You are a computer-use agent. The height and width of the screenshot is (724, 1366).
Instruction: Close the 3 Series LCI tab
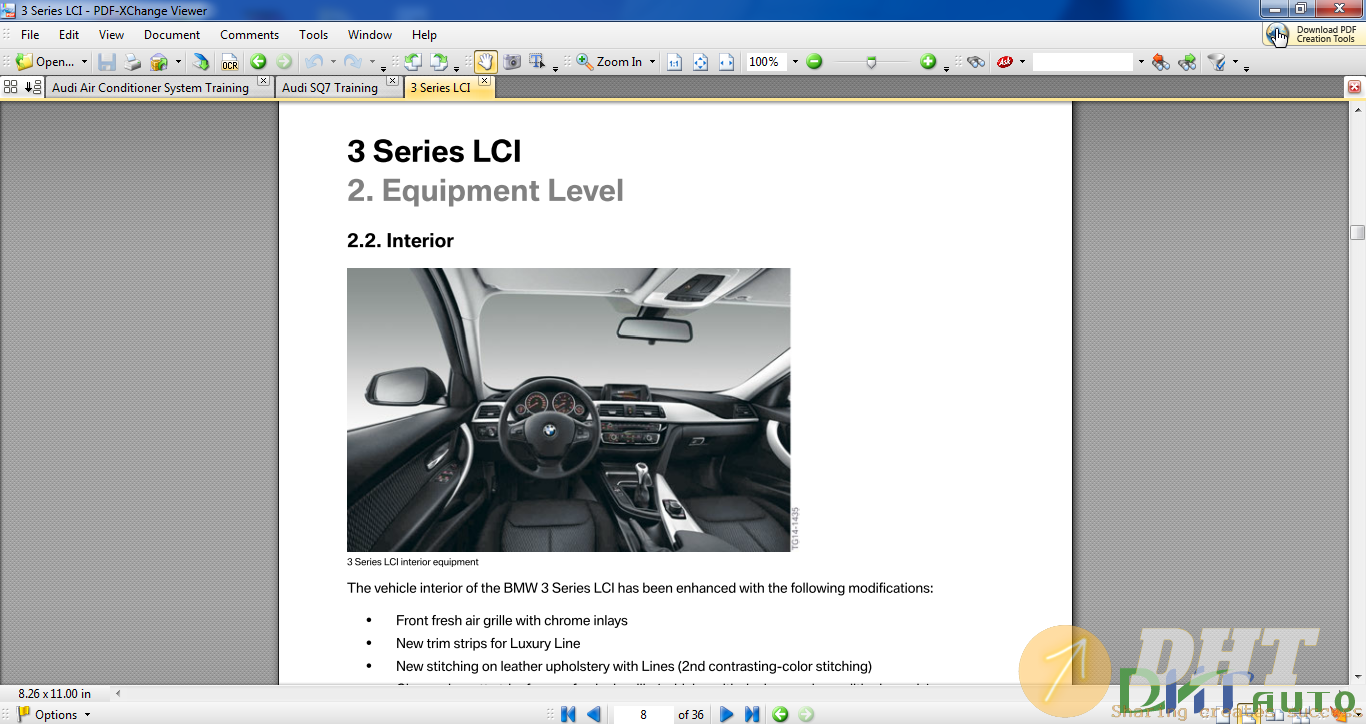484,81
